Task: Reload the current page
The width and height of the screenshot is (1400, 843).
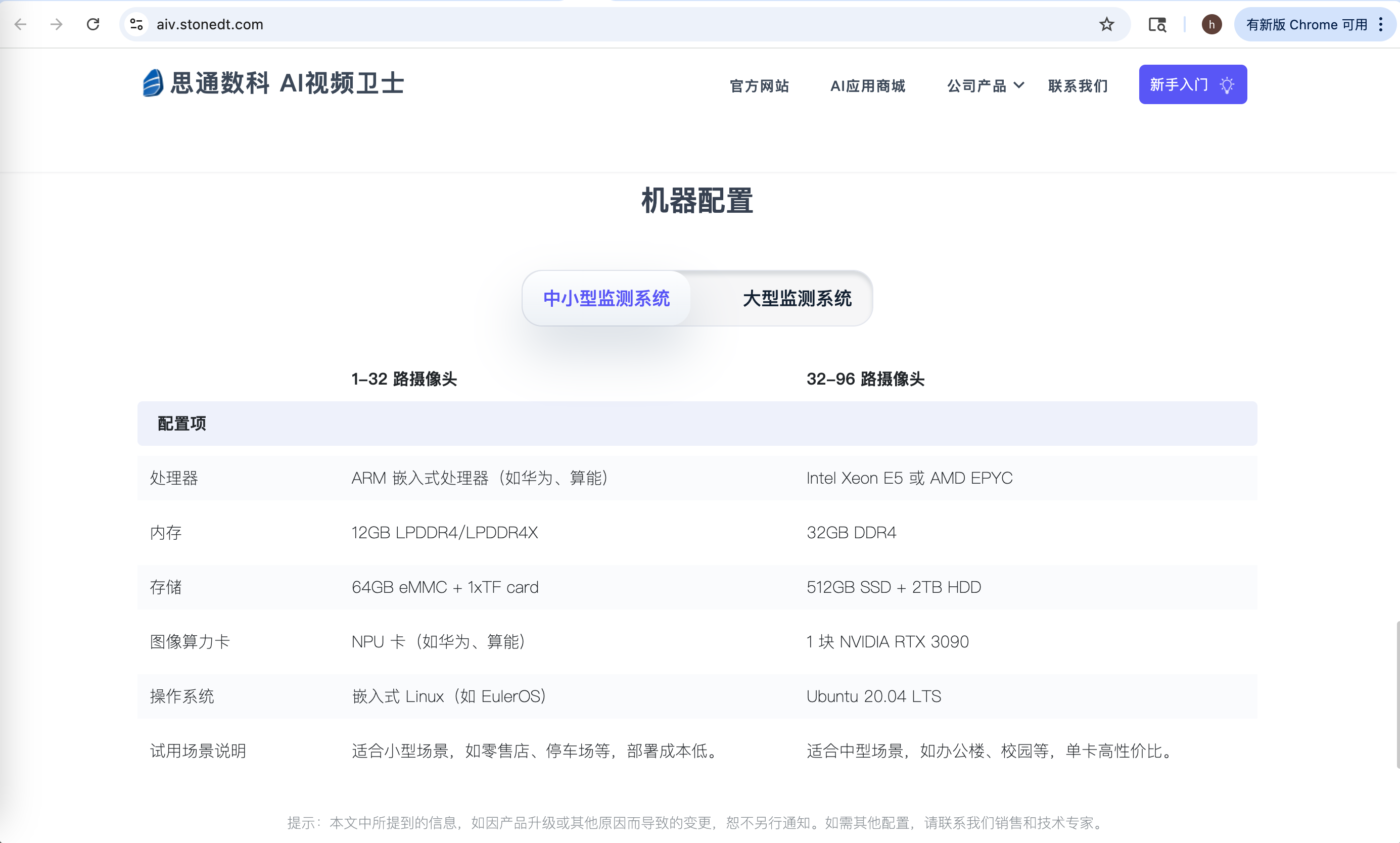Action: coord(93,24)
